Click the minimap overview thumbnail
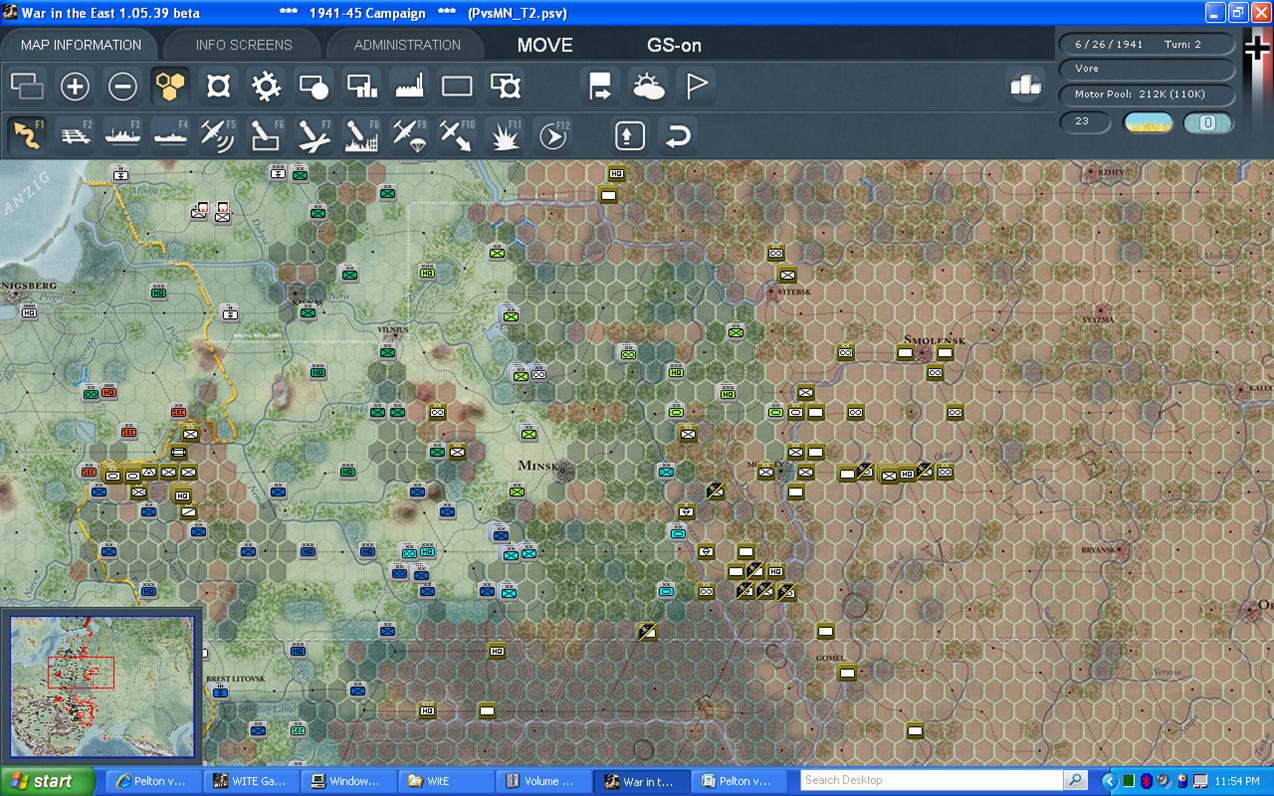1274x796 pixels. tap(102, 686)
